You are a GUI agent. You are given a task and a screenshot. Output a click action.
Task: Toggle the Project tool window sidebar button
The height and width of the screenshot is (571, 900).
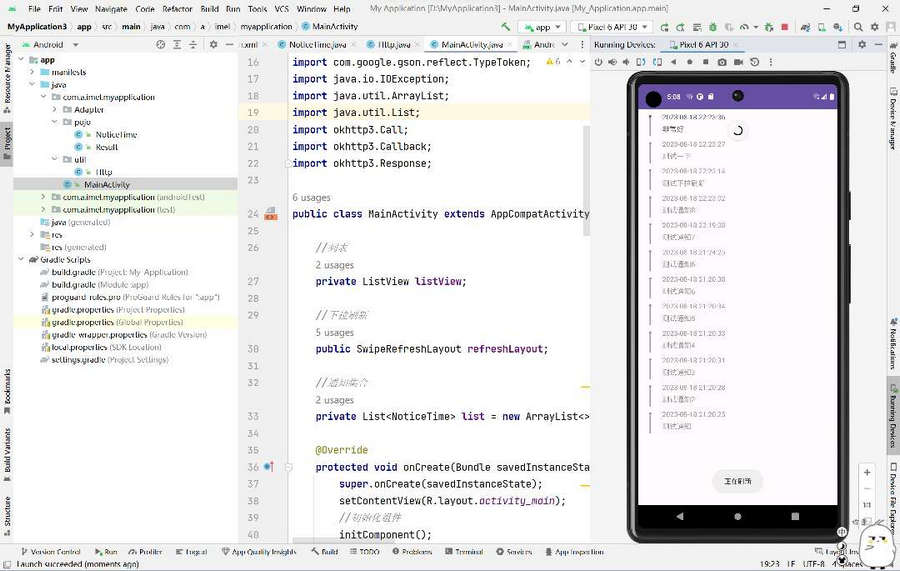[6, 138]
